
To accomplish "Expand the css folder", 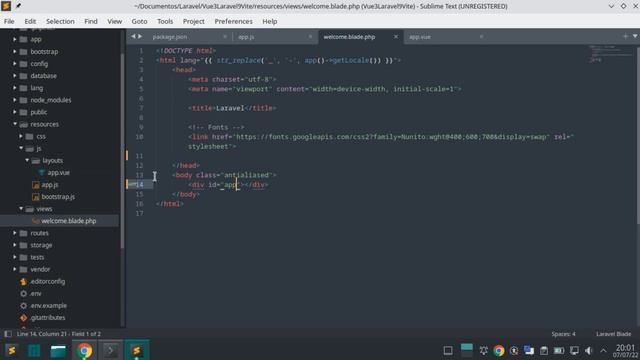I will [21, 136].
